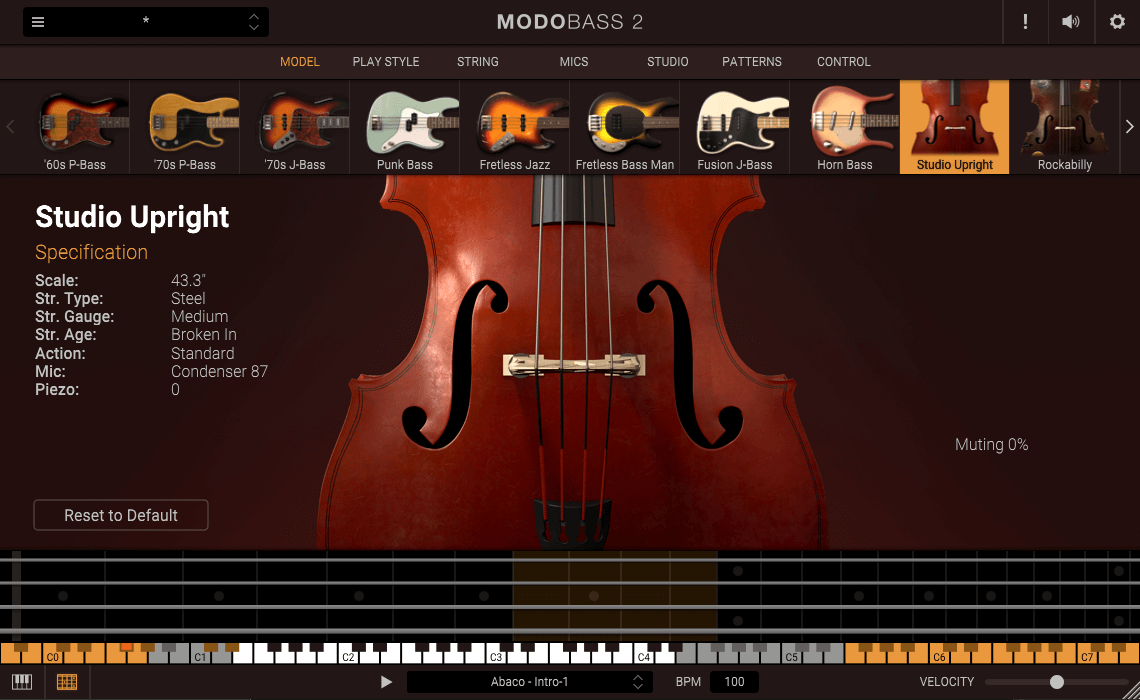Screen dimensions: 1140x700
Task: Choose the Fretless Bass Man model
Action: 625,127
